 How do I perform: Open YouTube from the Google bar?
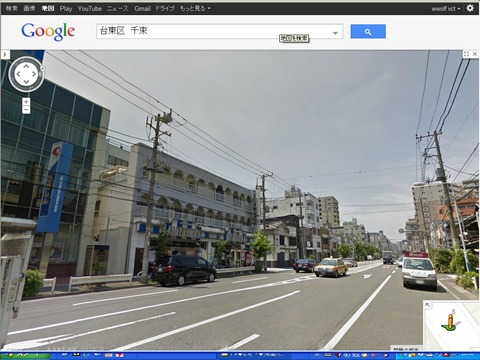[89, 9]
